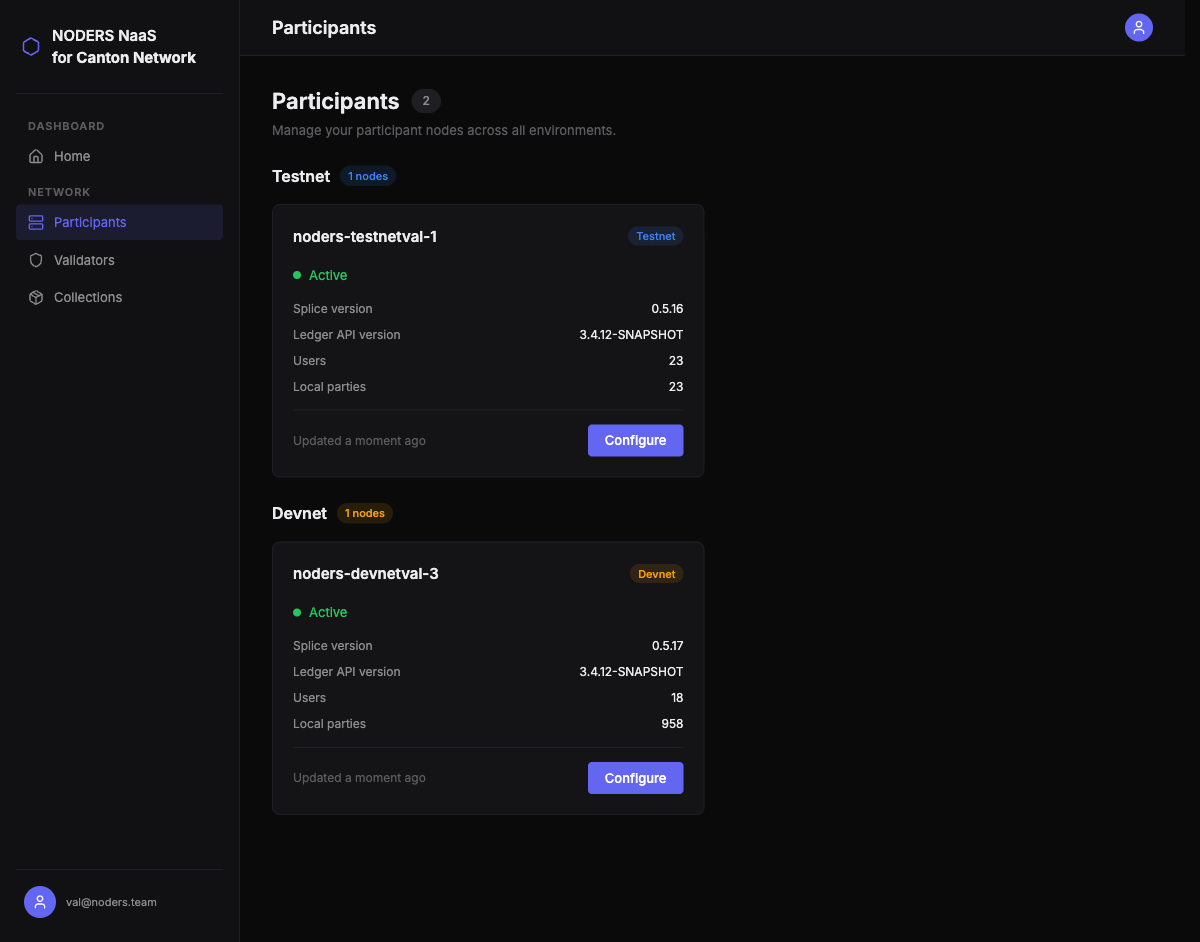Click Users value 23 on testnet card

[676, 361]
